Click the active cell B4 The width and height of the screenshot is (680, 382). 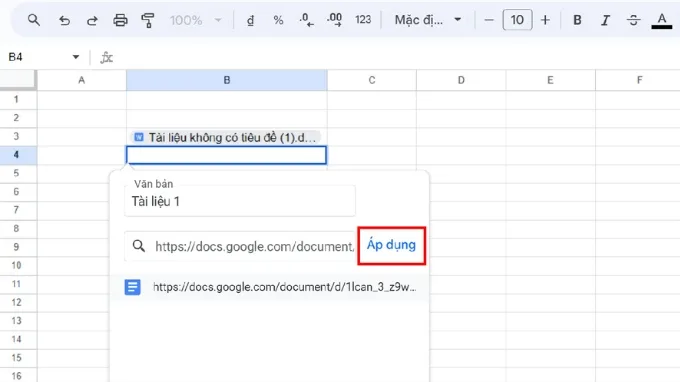click(226, 155)
